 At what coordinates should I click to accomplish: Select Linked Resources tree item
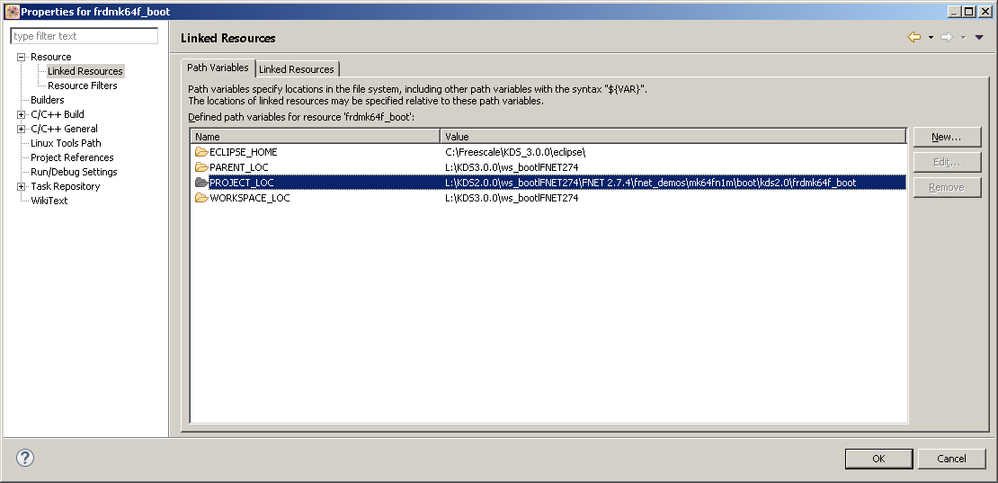pyautogui.click(x=85, y=71)
